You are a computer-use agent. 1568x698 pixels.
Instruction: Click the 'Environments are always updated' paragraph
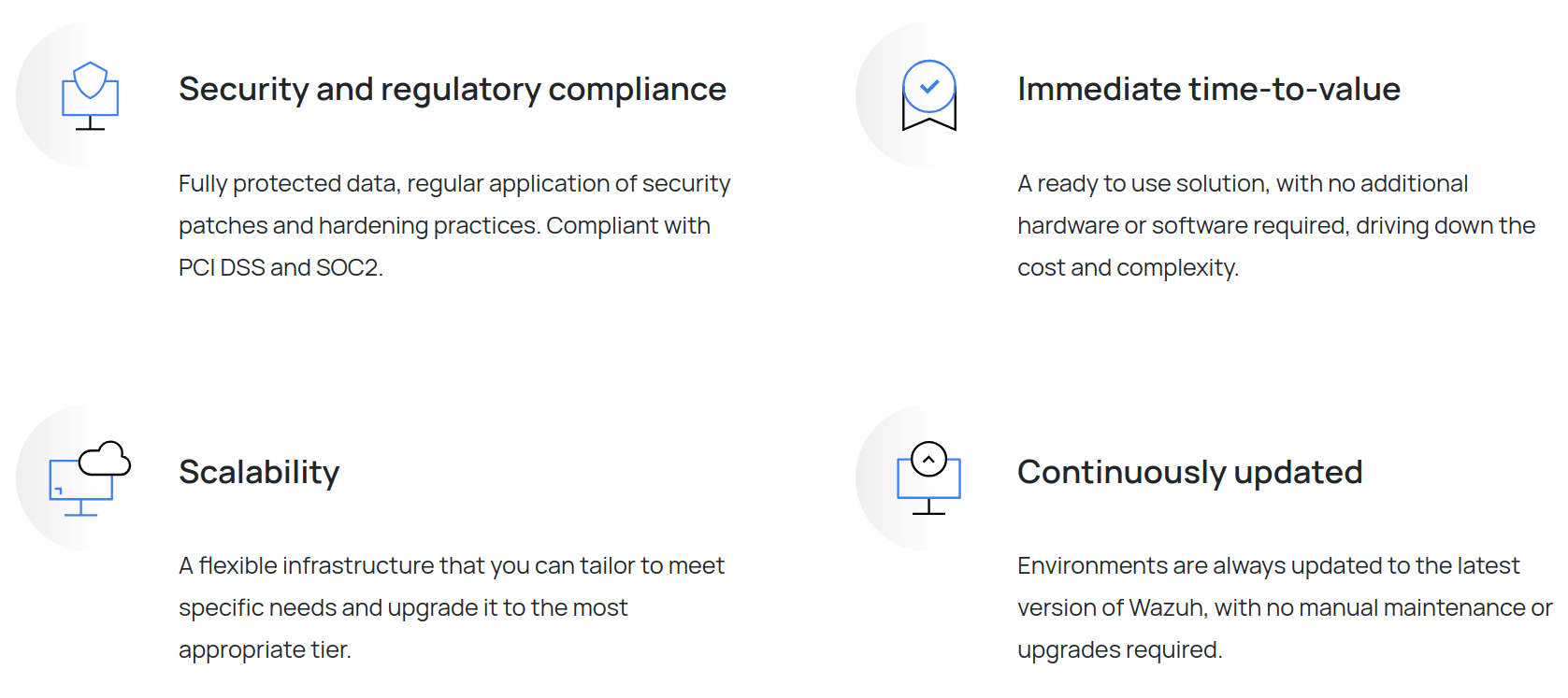pos(1285,607)
